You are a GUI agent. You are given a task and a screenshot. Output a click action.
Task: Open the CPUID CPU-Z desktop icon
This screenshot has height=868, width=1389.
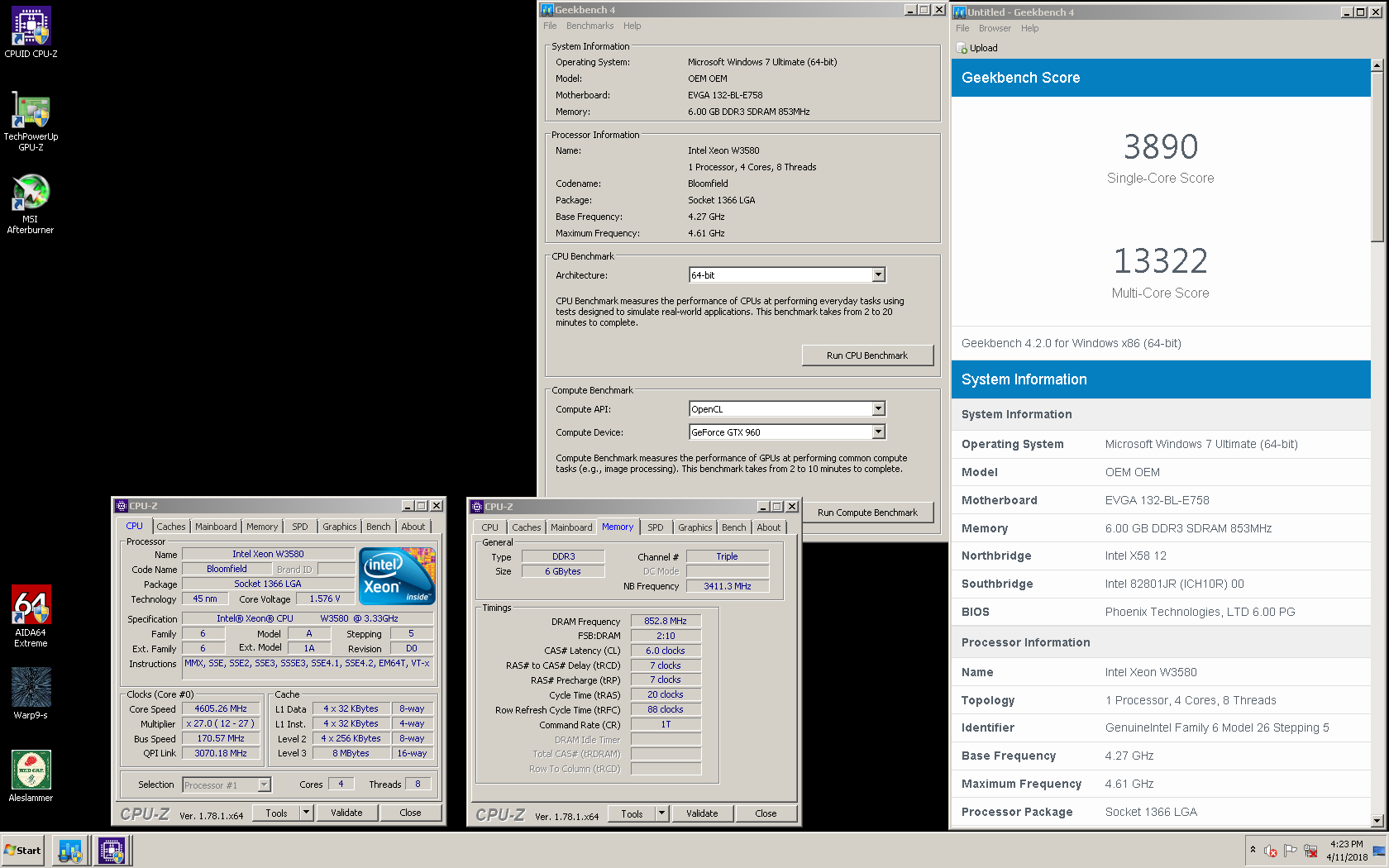coord(31,32)
